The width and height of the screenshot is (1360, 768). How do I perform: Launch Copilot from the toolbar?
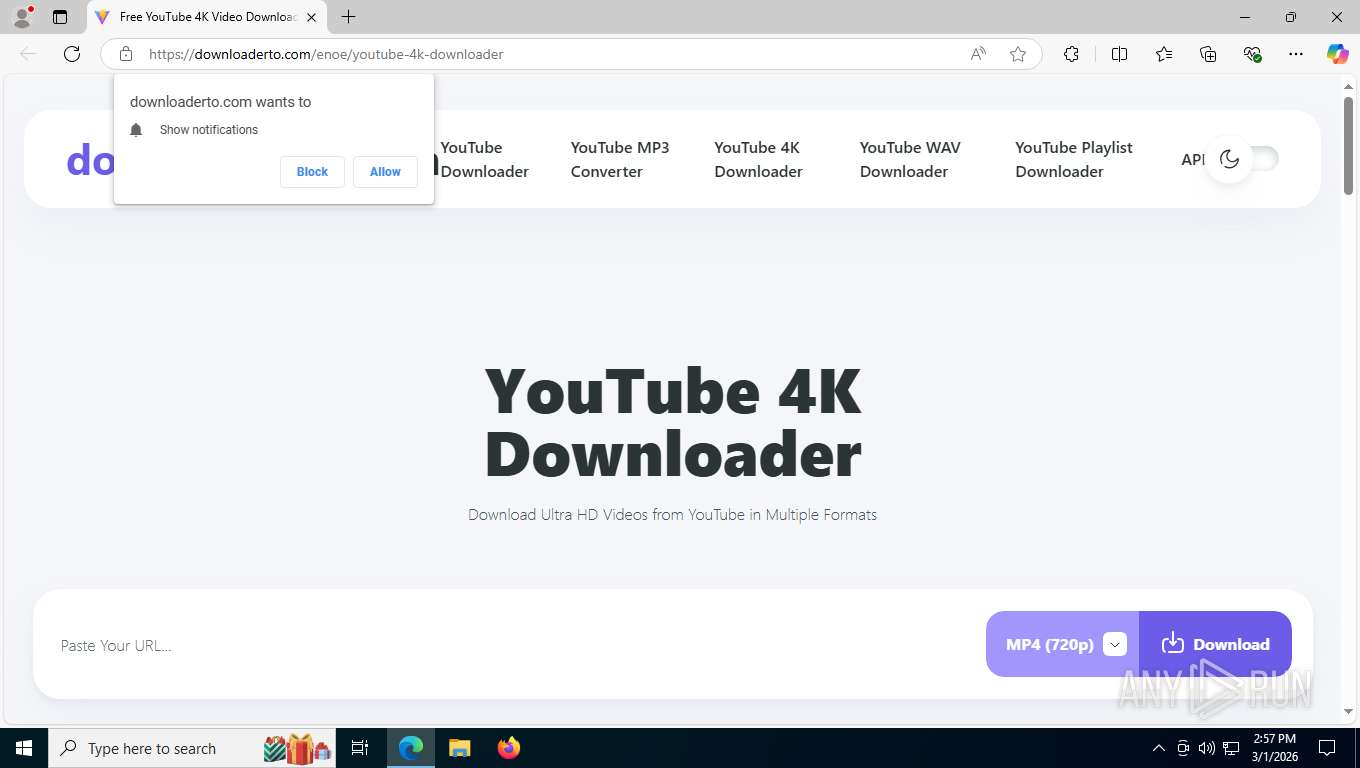coord(1337,54)
